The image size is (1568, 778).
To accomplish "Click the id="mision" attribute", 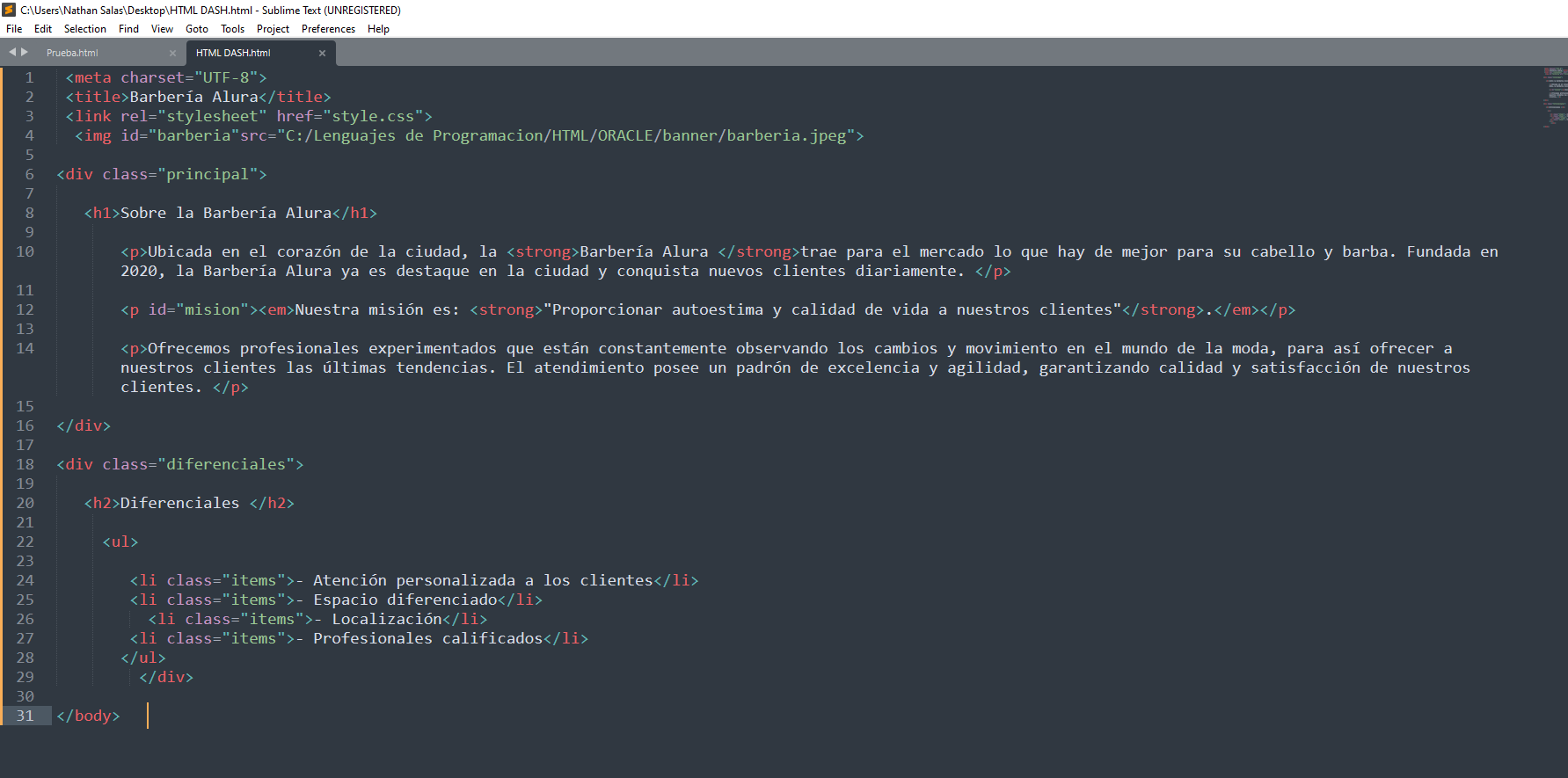I will pos(199,309).
